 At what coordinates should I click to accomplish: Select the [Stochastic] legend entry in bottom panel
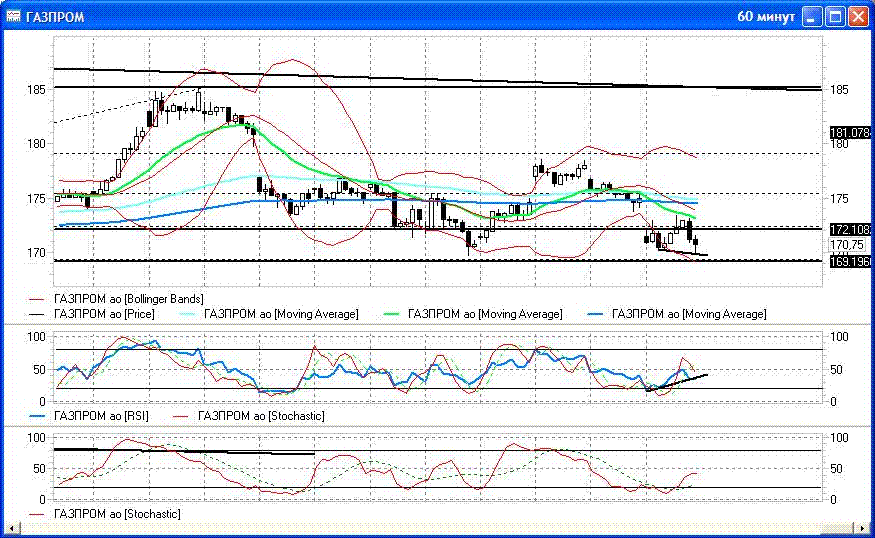pyautogui.click(x=117, y=514)
